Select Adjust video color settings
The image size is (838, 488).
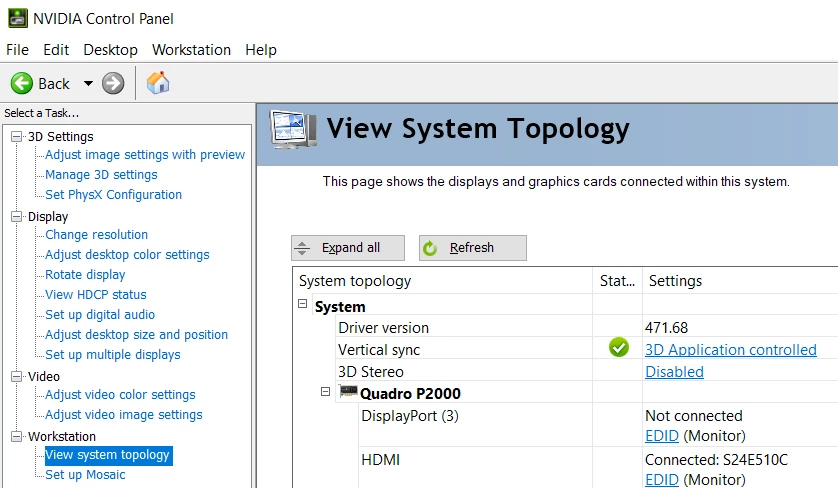click(120, 394)
